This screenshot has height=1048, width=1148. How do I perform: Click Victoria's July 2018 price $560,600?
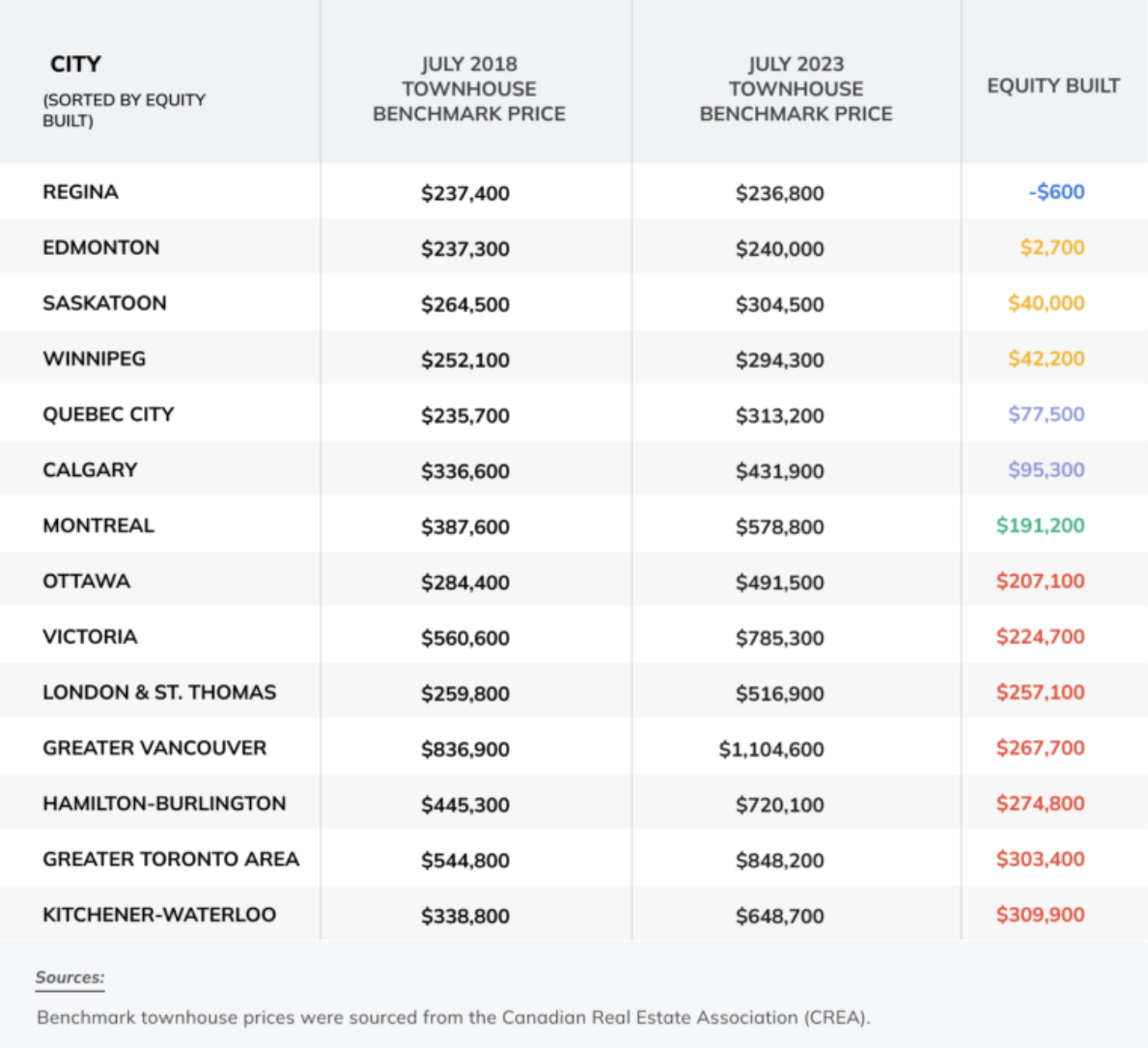[465, 638]
